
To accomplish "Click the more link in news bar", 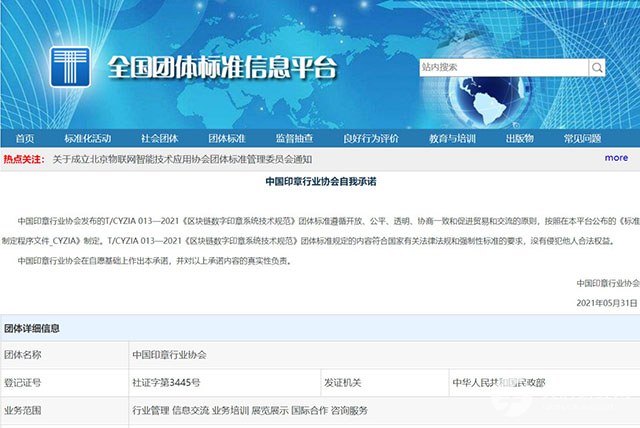I will pyautogui.click(x=616, y=158).
